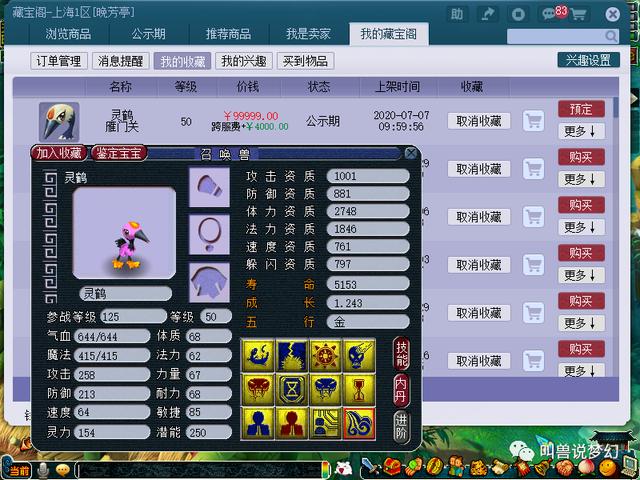
Task: Open the treasure chest icon in bottom toolbar
Action: click(392, 467)
